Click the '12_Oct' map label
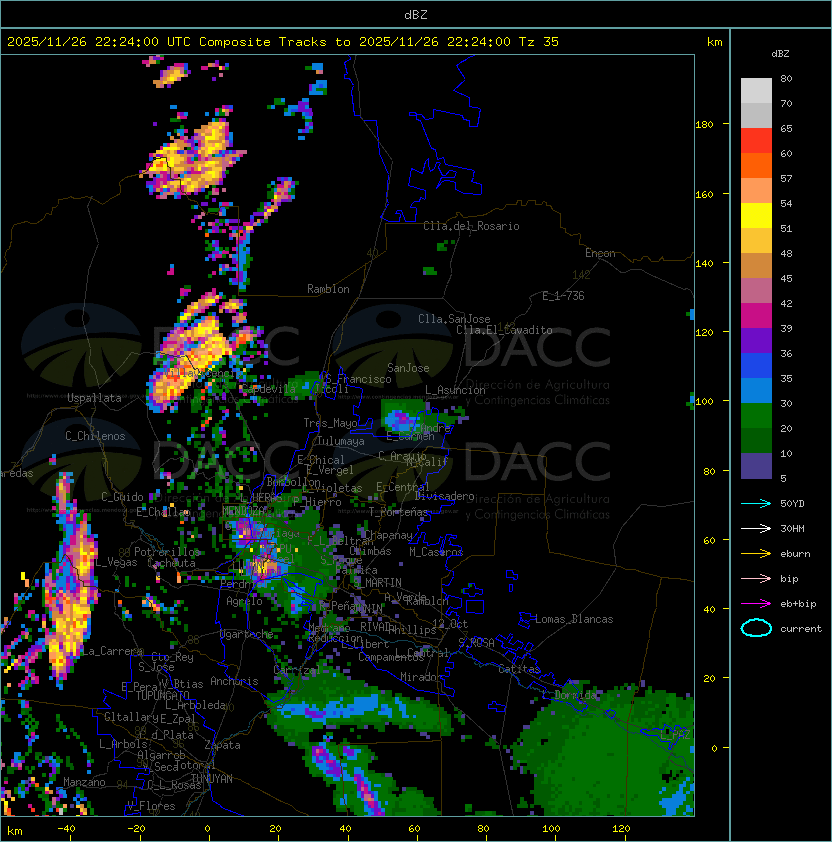Image resolution: width=832 pixels, height=842 pixels. pyautogui.click(x=450, y=624)
